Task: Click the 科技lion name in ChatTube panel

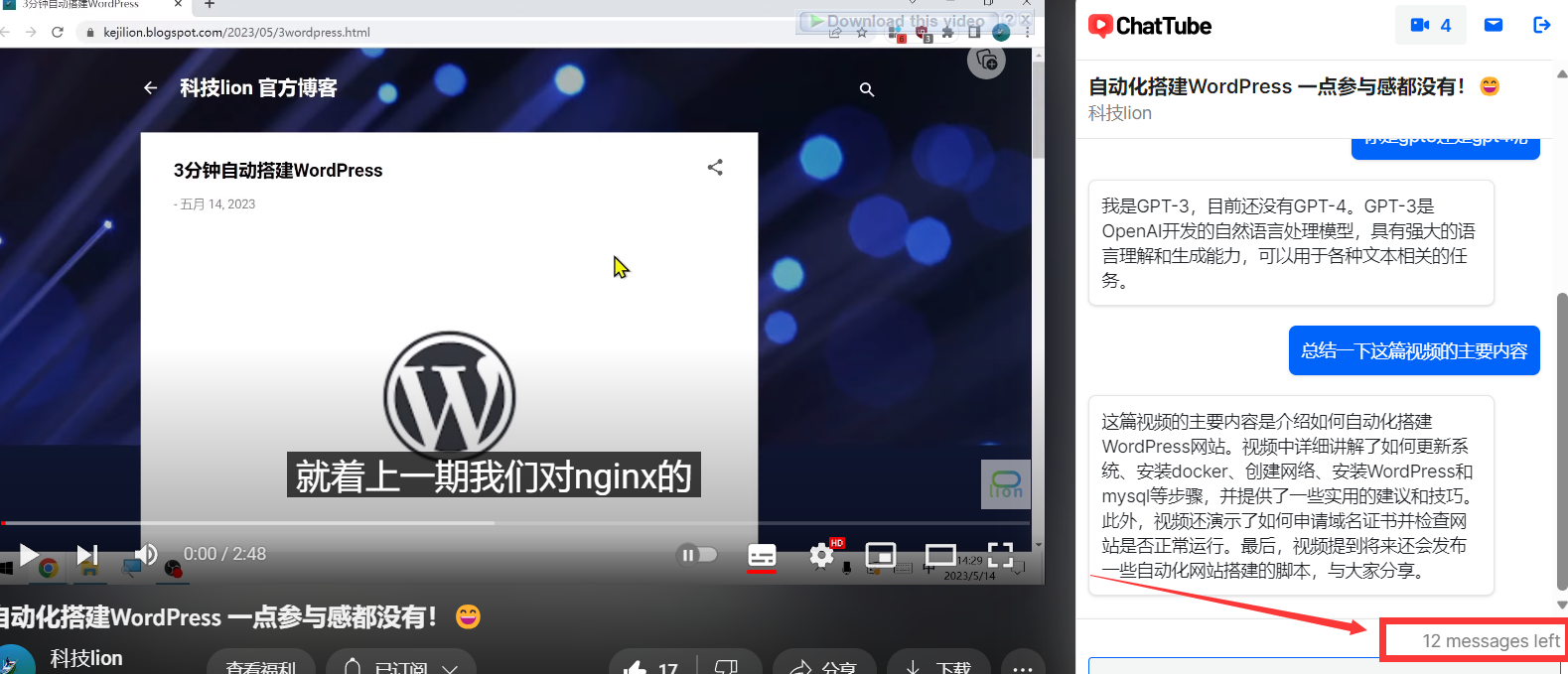Action: (x=1120, y=113)
